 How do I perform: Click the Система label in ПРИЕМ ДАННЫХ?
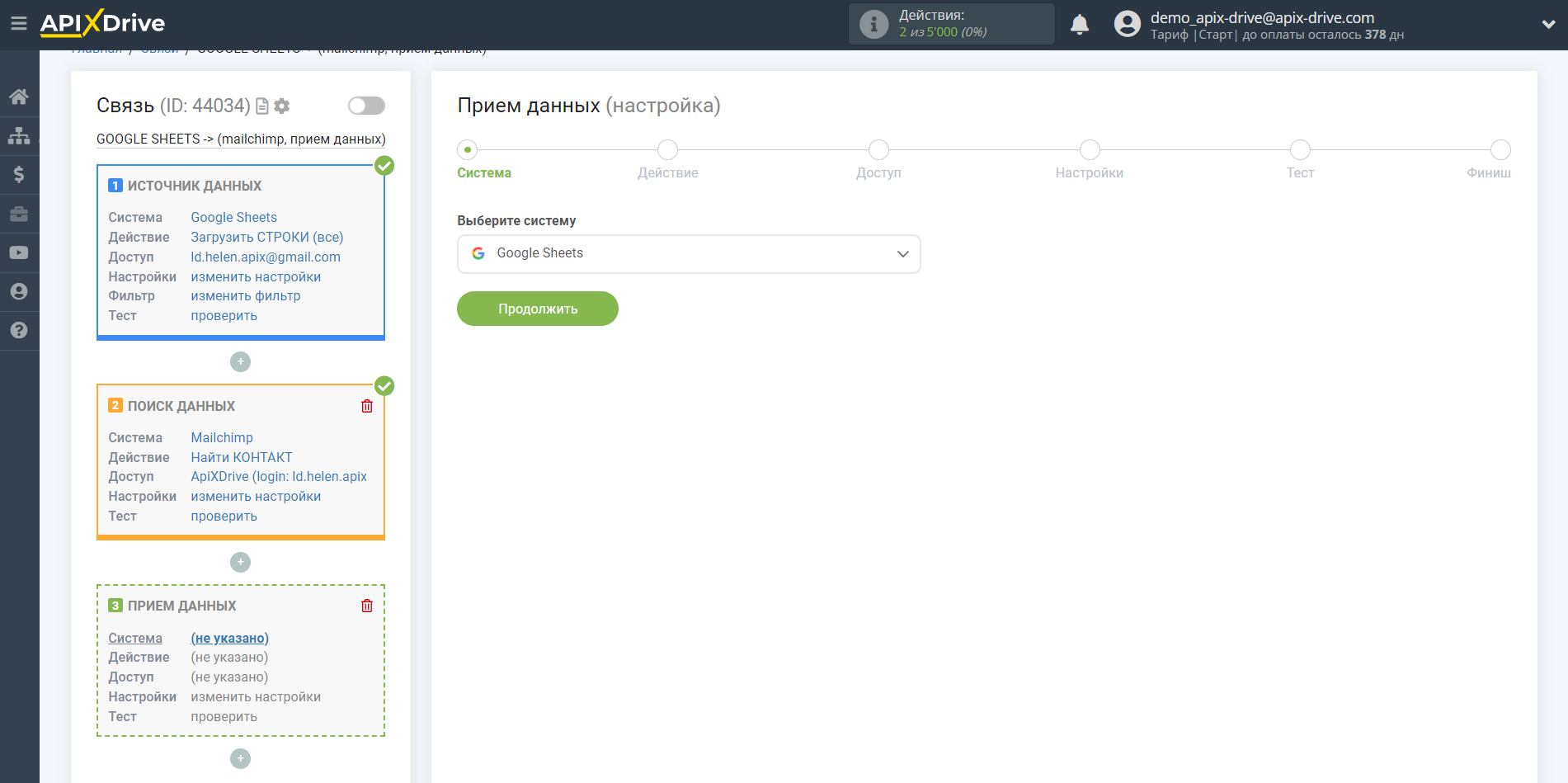pos(135,638)
